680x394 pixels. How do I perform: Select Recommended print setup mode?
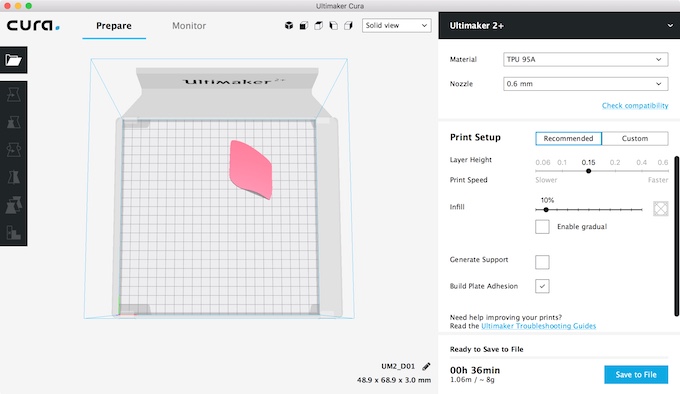click(x=569, y=138)
